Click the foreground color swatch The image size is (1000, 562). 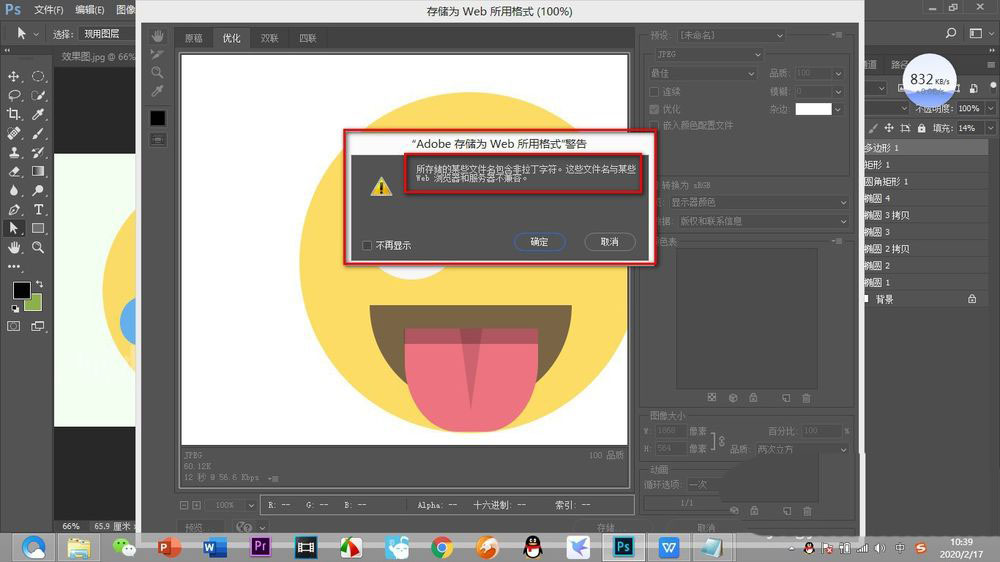point(20,290)
